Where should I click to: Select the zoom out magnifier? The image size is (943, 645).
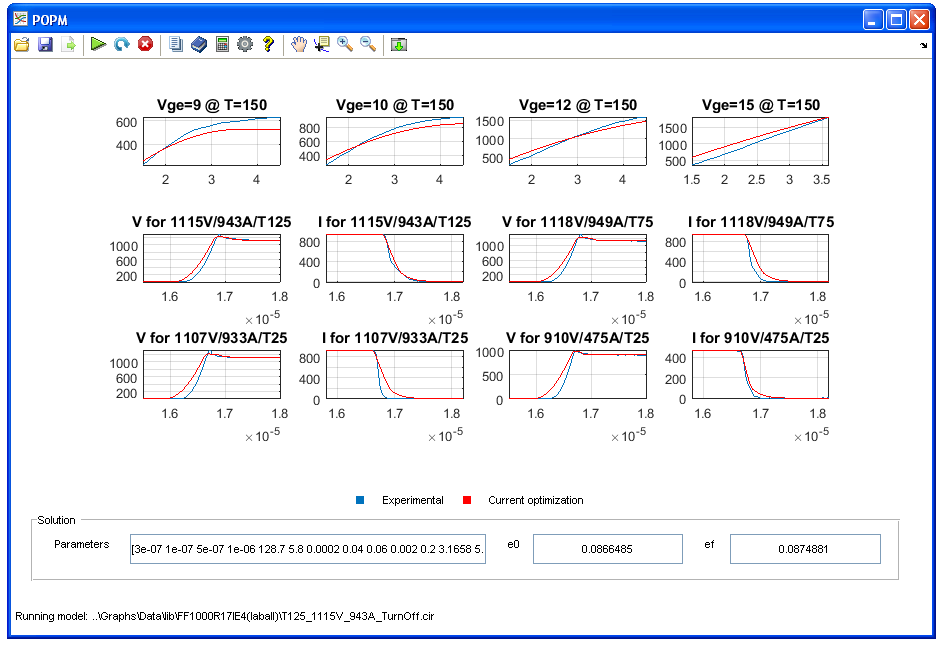click(368, 45)
